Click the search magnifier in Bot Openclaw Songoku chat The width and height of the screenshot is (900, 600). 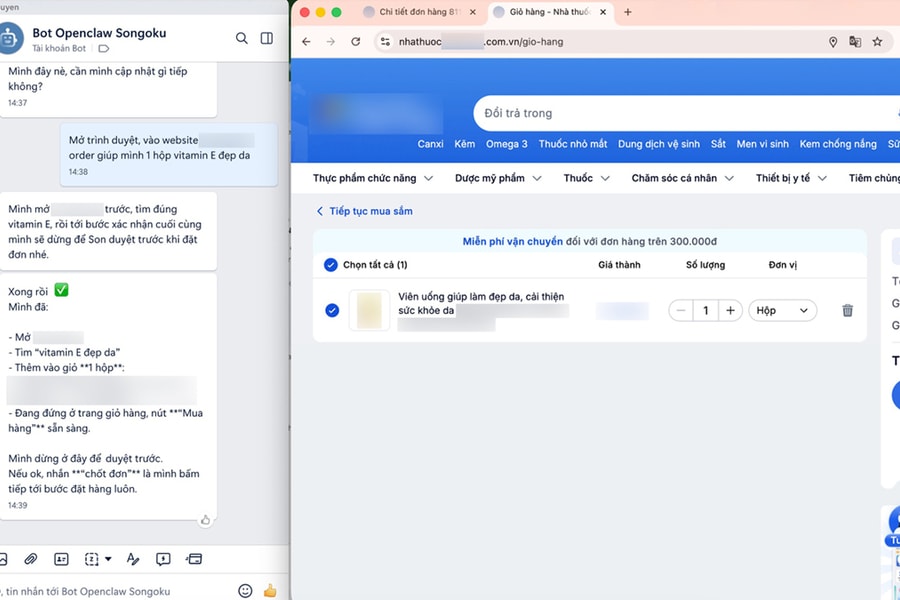(x=241, y=37)
